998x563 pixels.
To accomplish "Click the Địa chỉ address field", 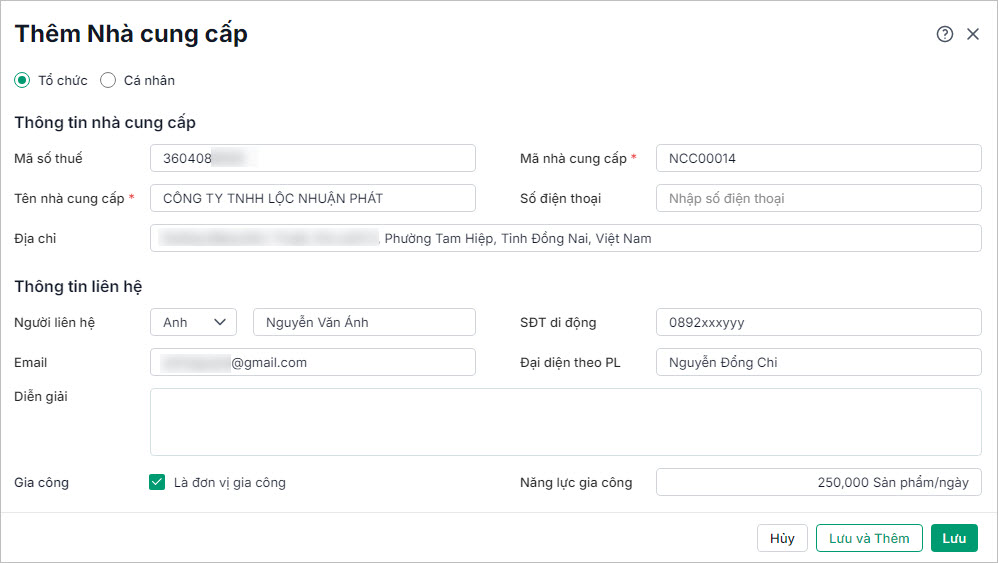I will point(565,238).
